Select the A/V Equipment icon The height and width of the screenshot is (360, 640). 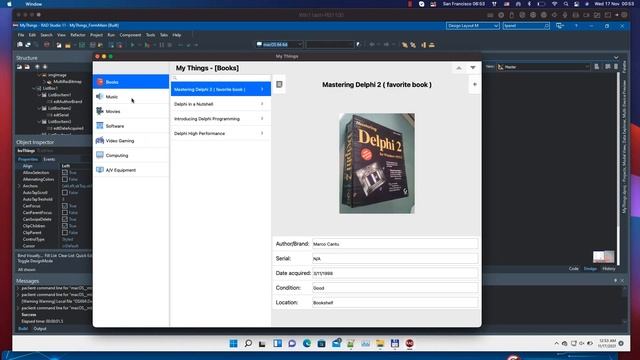pos(100,170)
